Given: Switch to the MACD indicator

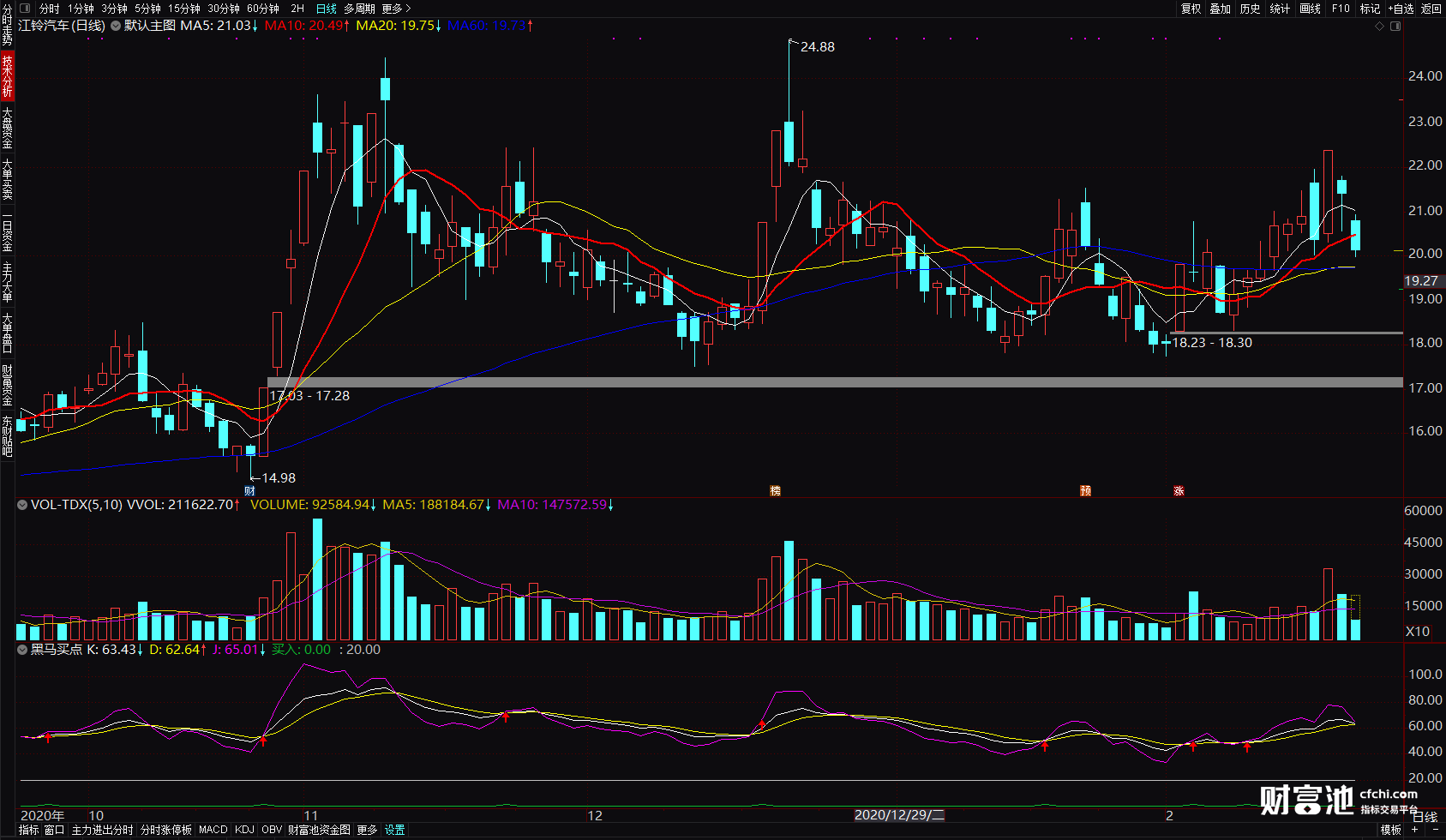Looking at the screenshot, I should 213,830.
